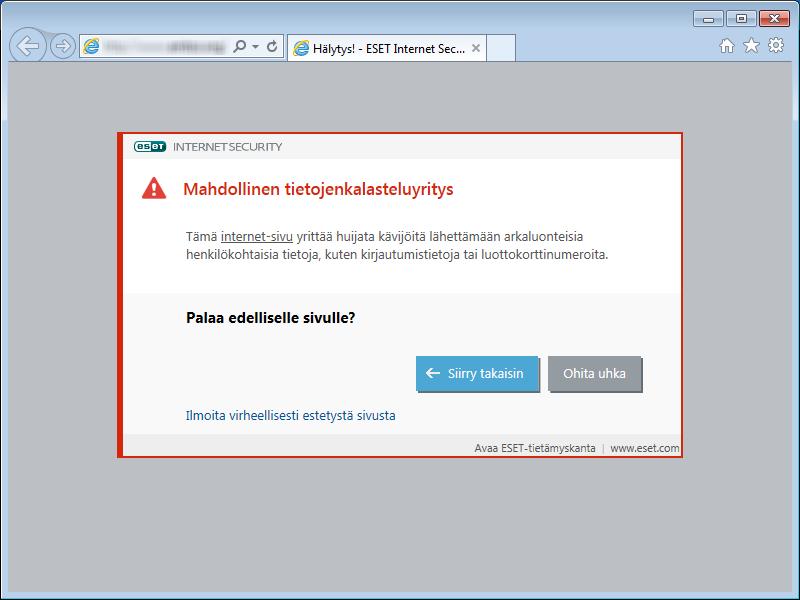Open the address bar dropdown arrow
This screenshot has height=600, width=800.
256,46
